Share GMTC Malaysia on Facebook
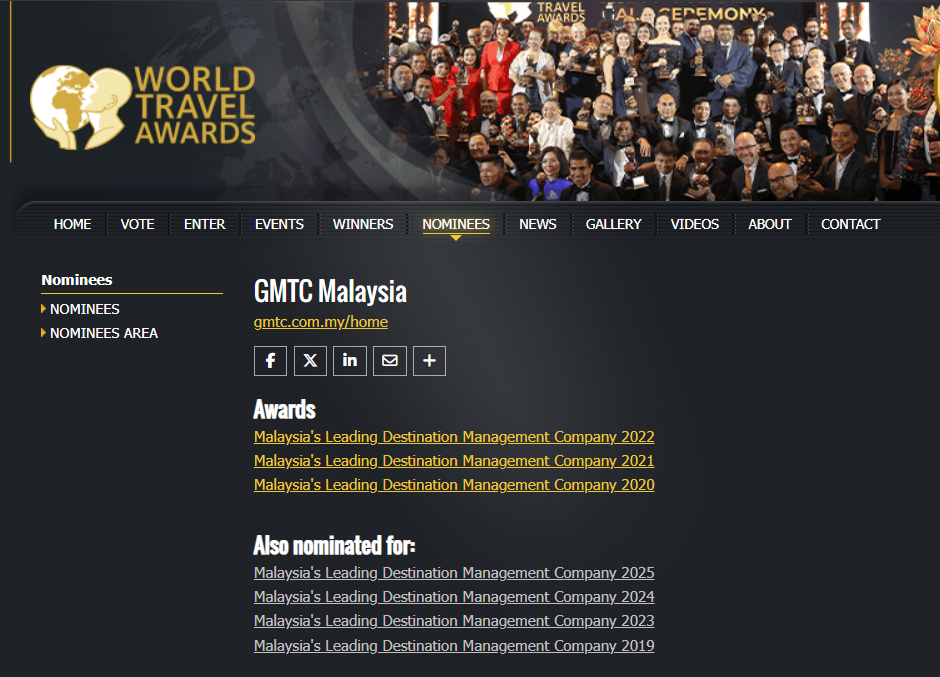The height and width of the screenshot is (677, 940). point(270,361)
